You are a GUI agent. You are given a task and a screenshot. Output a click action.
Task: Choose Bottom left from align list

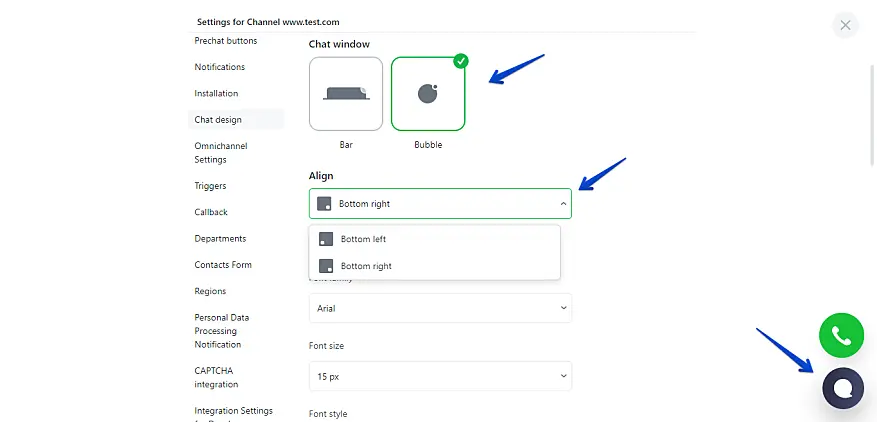point(363,239)
